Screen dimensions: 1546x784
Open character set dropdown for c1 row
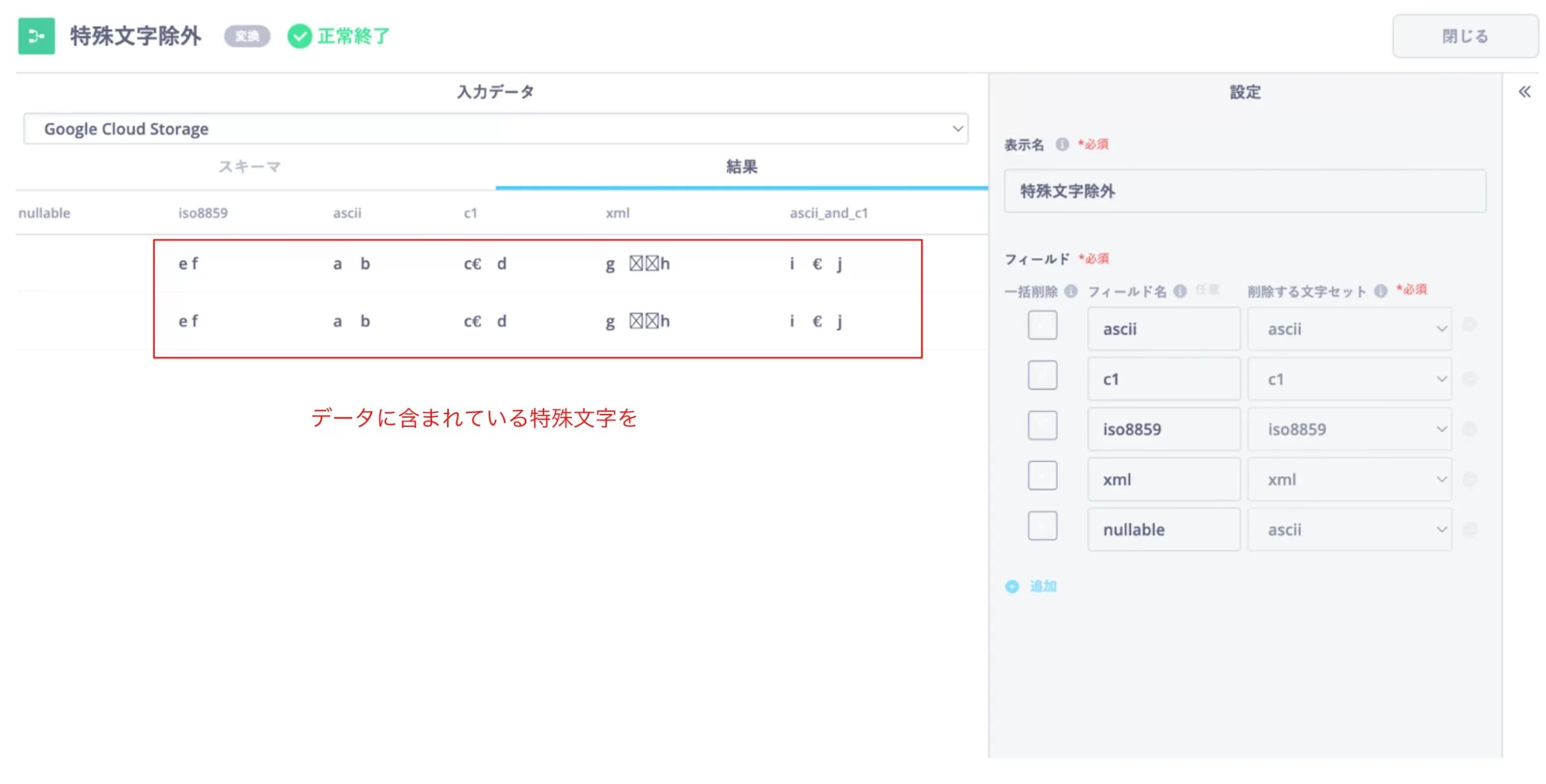1349,379
